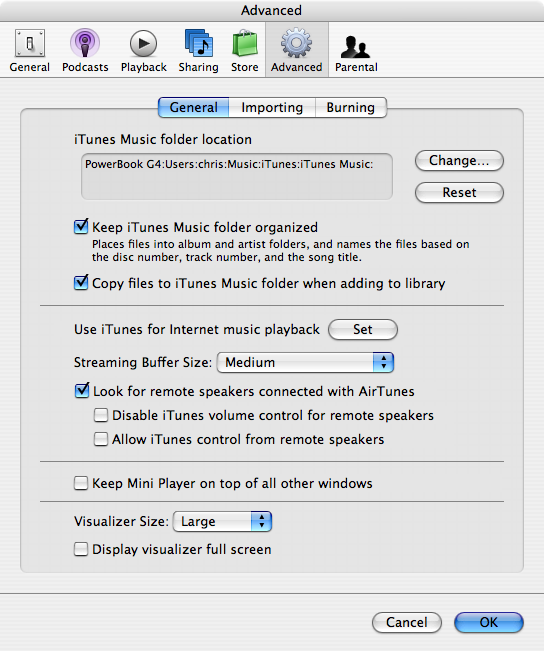
Task: Uncheck Keep iTunes Music folder organized
Action: tap(81, 227)
